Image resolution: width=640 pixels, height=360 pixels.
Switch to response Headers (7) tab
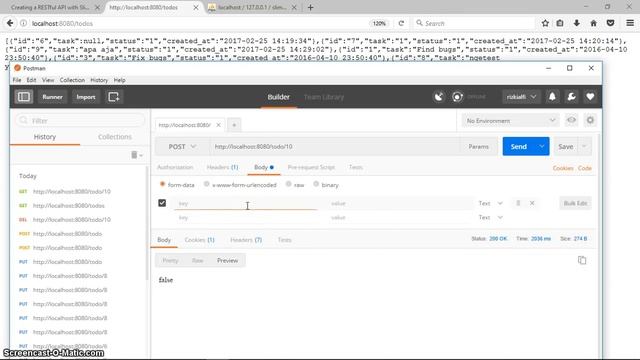[246, 240]
